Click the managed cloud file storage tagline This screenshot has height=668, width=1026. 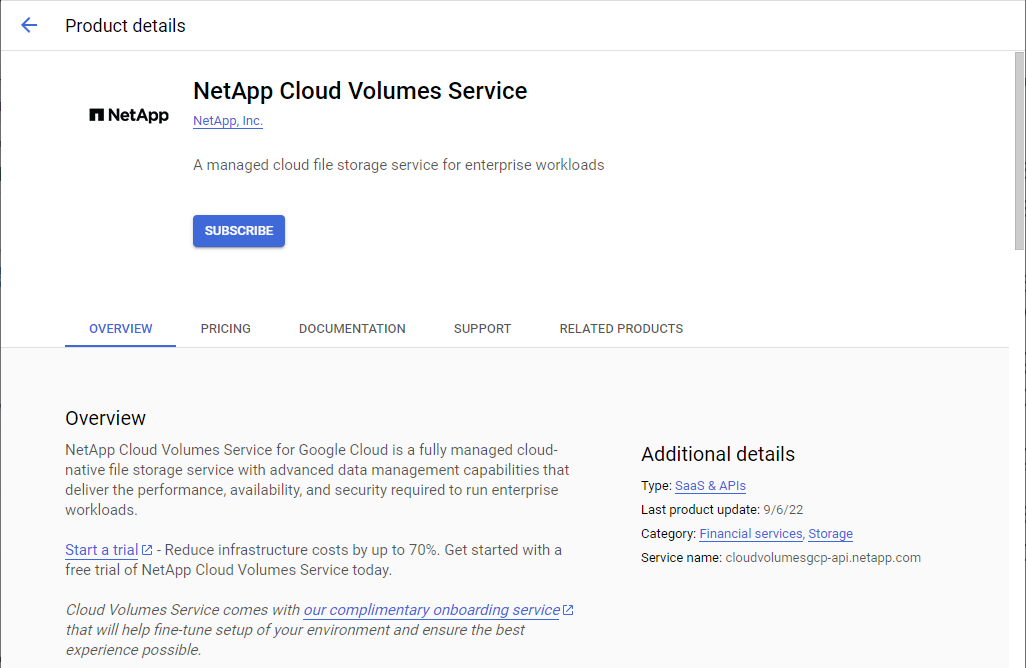pos(398,165)
